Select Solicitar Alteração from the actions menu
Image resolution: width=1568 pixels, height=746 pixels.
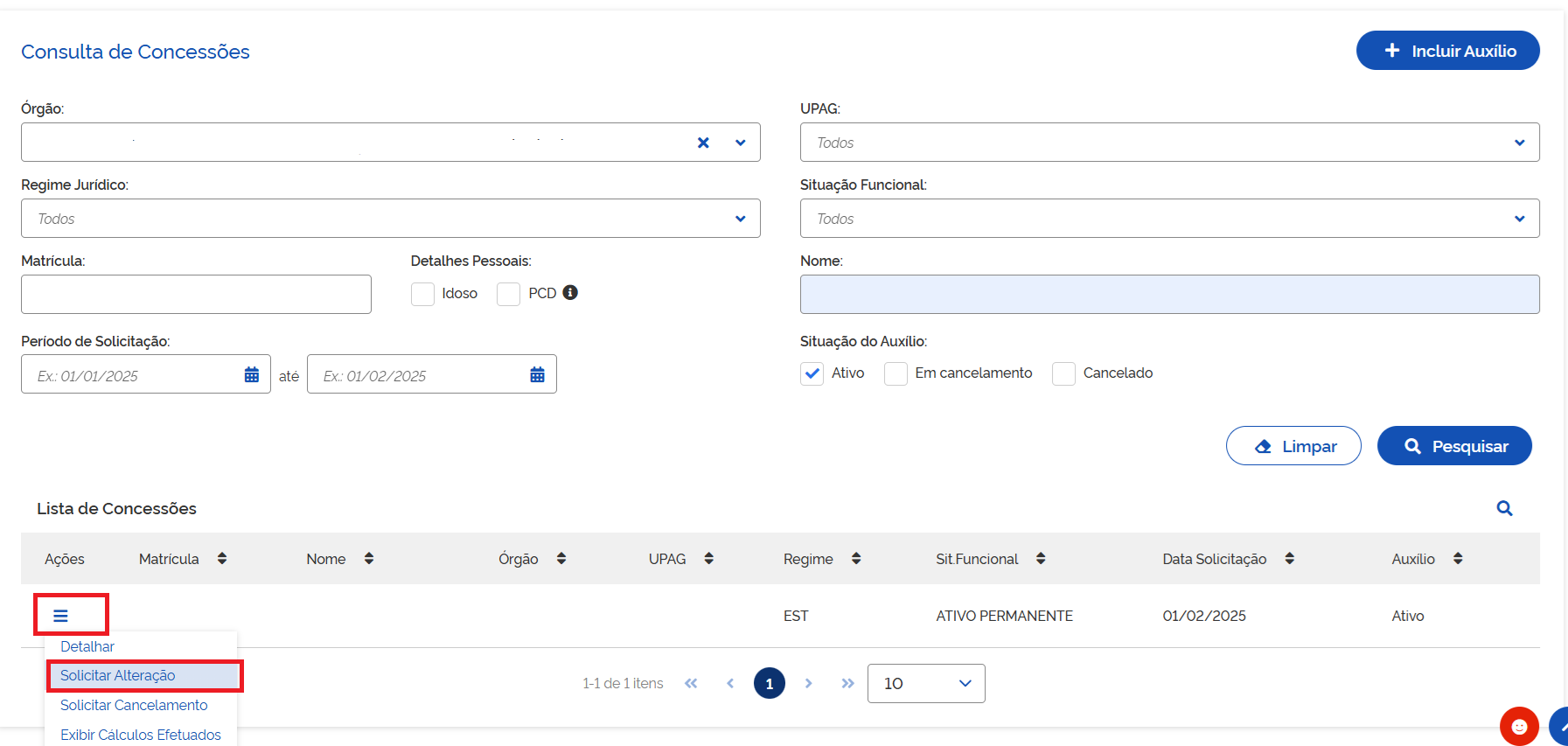pyautogui.click(x=118, y=675)
